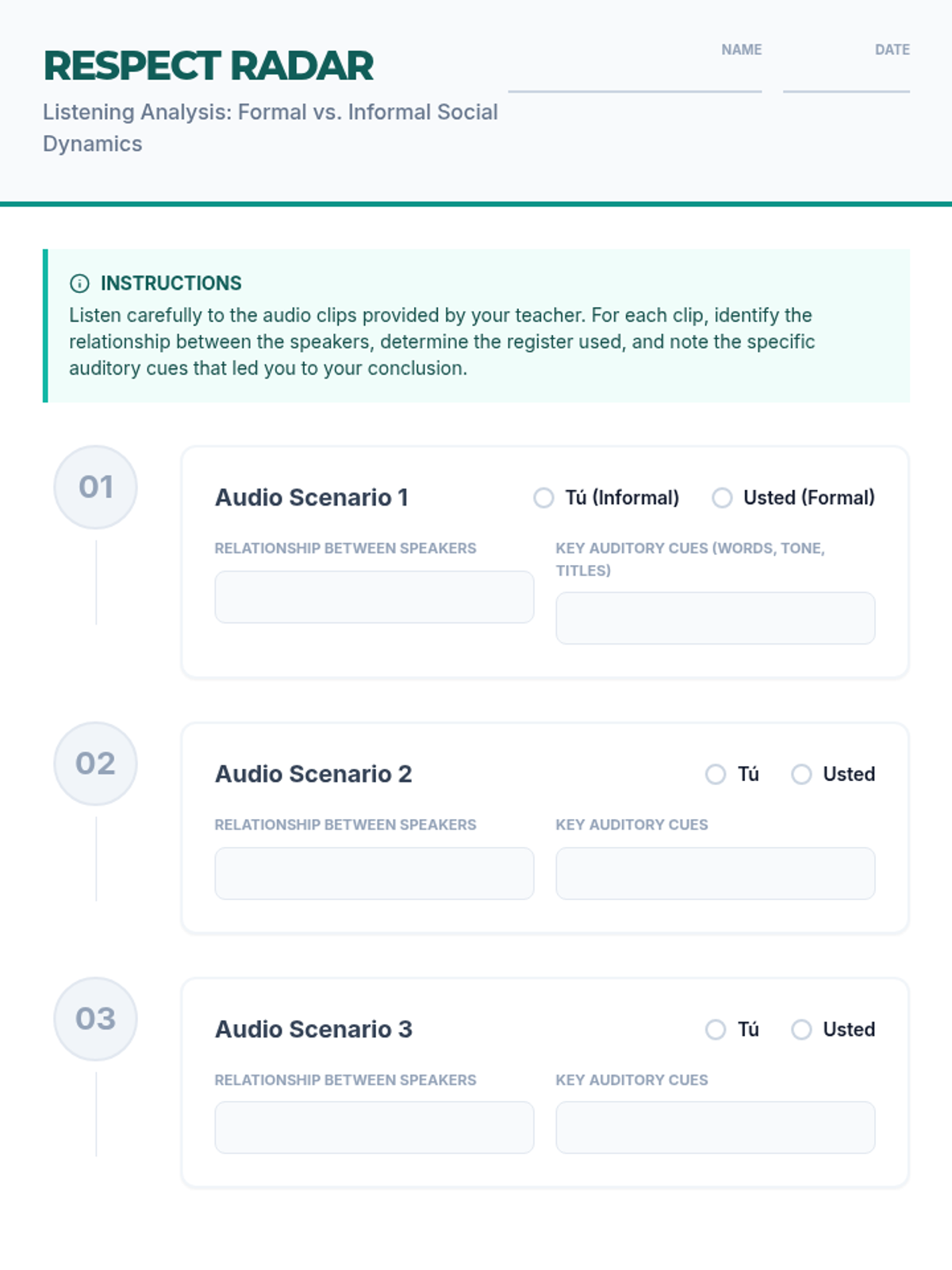Click the 01 step number badge

click(95, 487)
